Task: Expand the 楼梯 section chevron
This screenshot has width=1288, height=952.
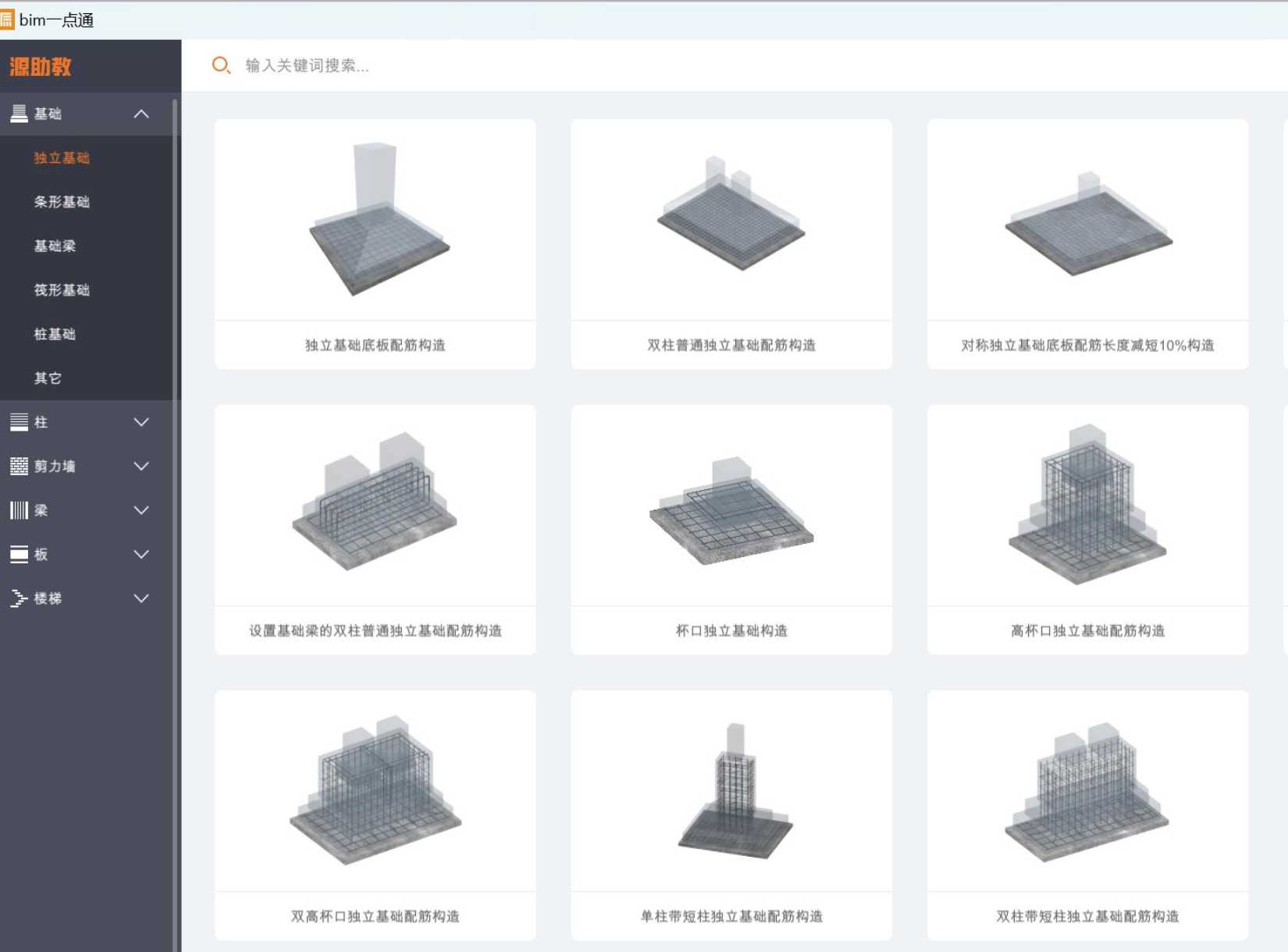Action: click(x=141, y=599)
